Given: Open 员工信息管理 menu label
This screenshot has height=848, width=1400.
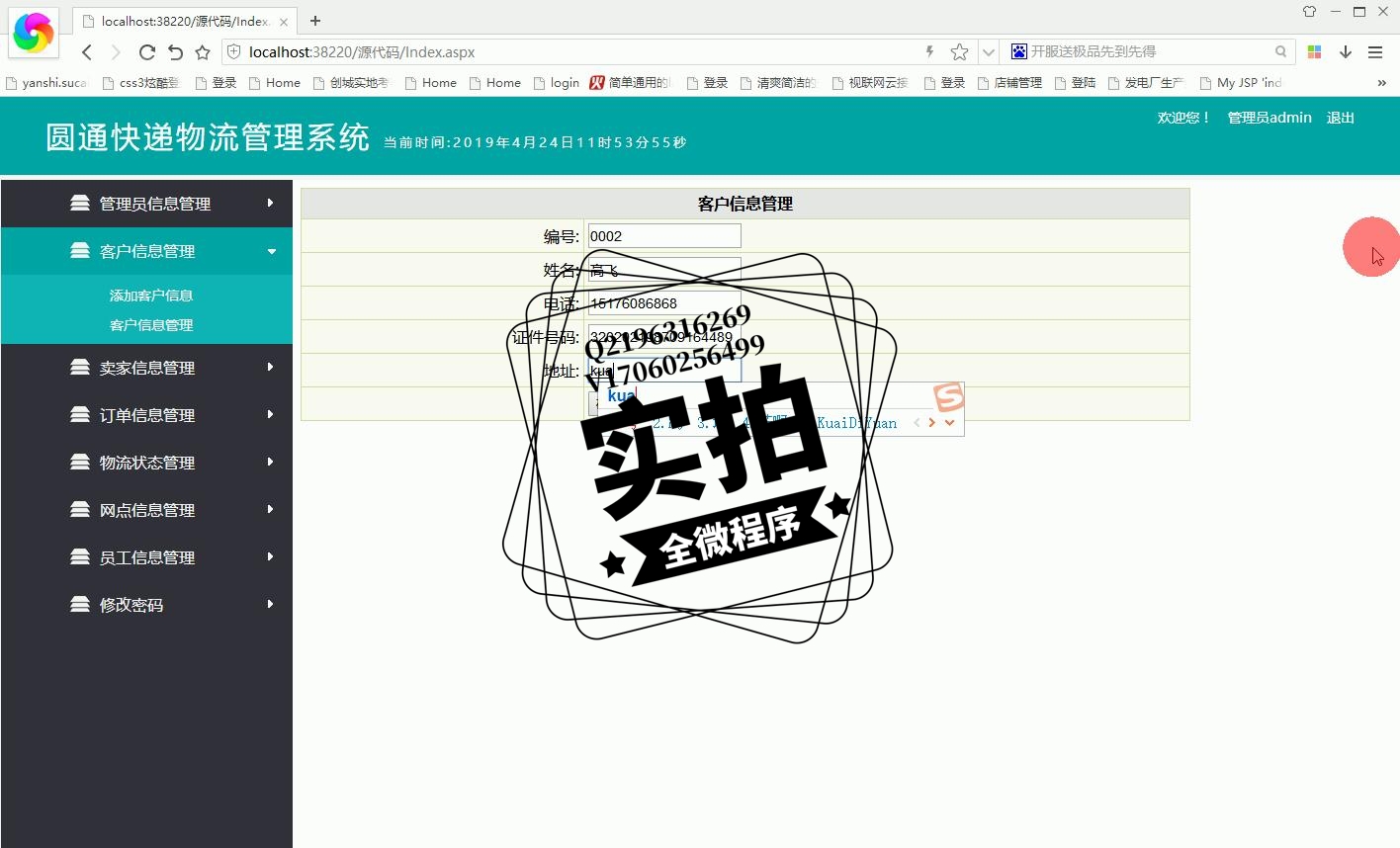Looking at the screenshot, I should pos(147,557).
